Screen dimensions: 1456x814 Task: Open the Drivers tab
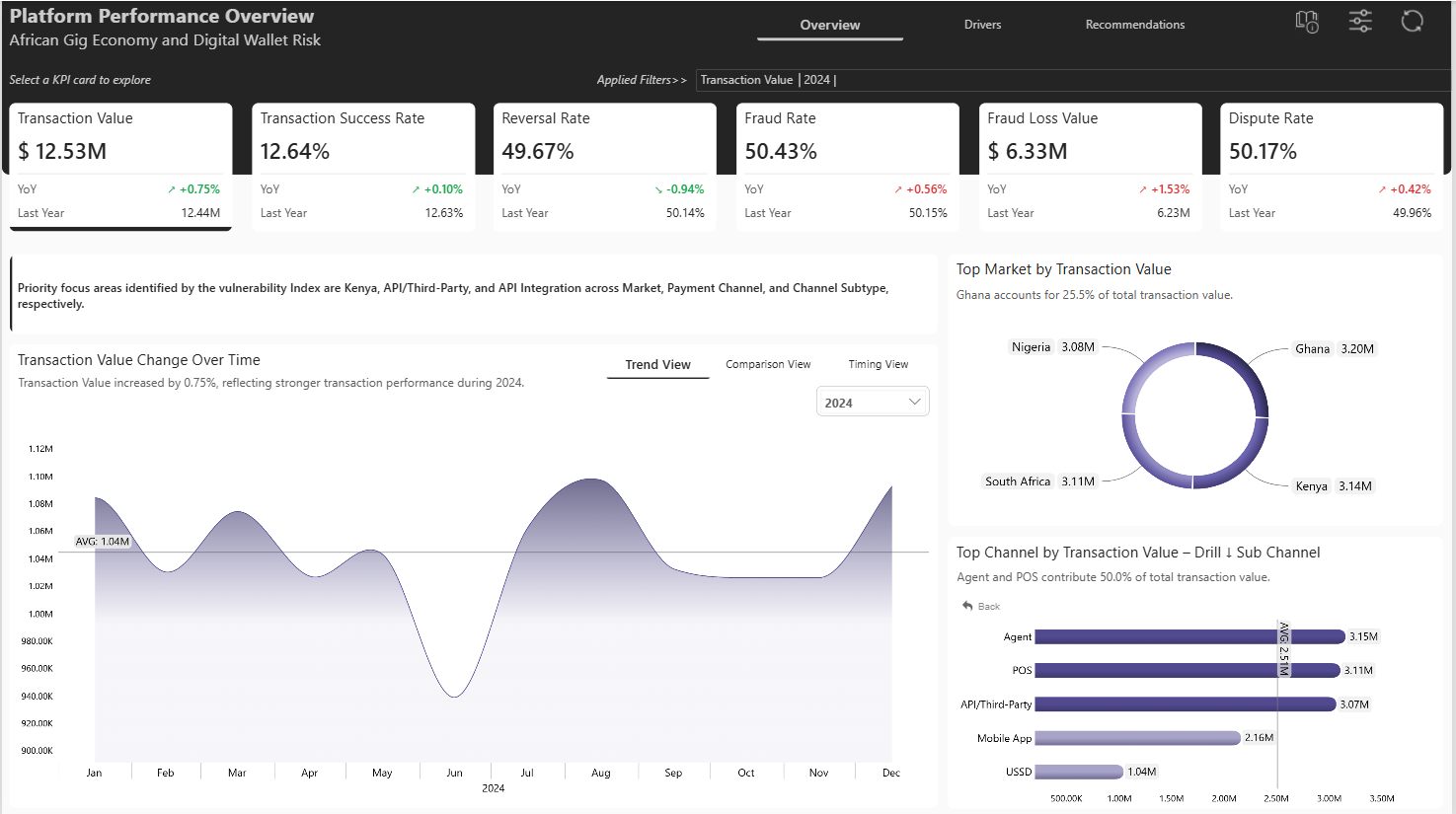point(982,25)
